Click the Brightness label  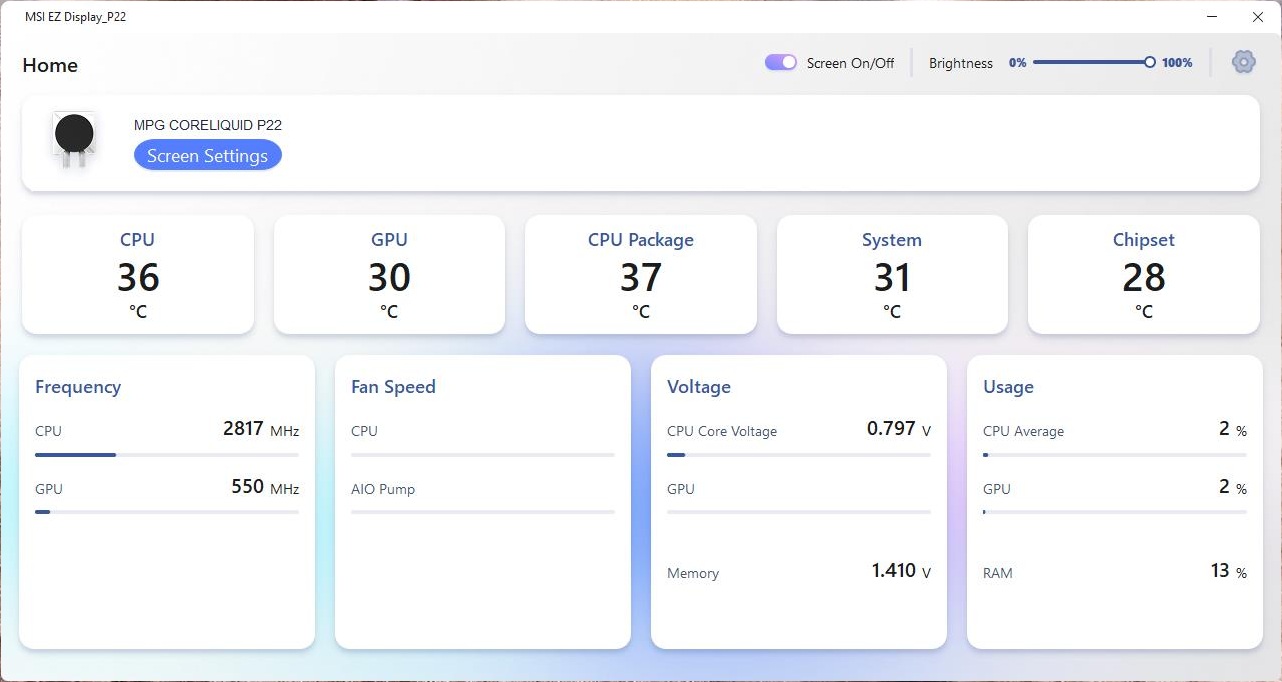961,63
